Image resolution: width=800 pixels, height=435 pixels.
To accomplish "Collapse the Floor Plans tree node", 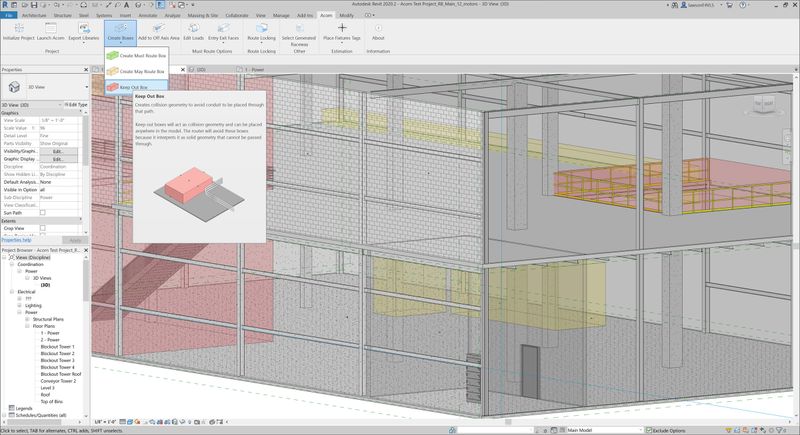I will click(x=27, y=326).
